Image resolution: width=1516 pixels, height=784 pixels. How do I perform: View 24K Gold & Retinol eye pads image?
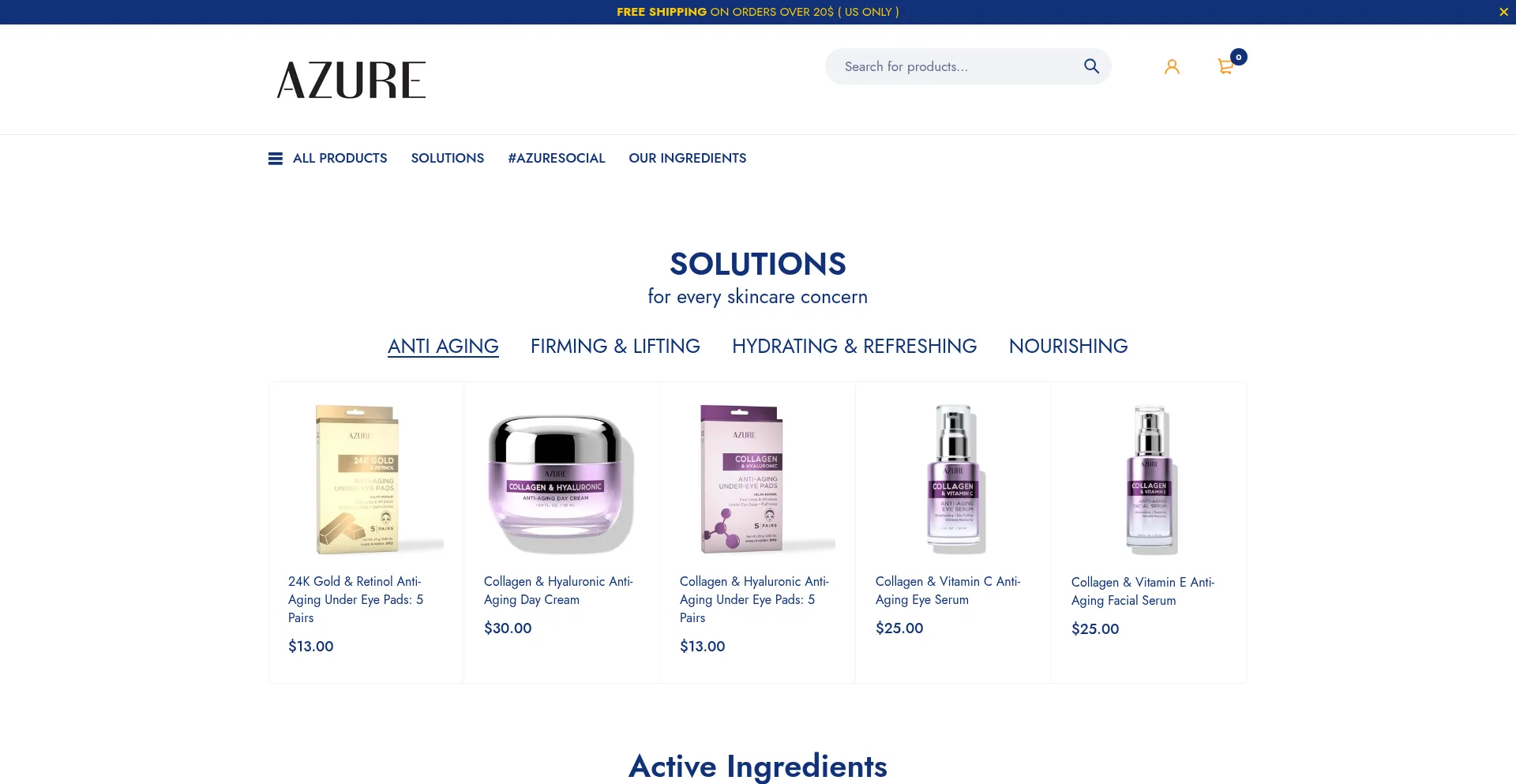tap(366, 478)
